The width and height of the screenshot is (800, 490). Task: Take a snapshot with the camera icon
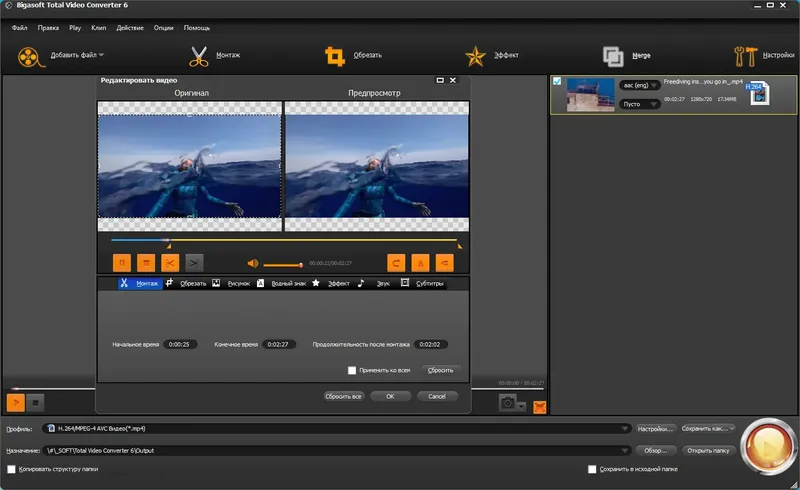point(507,403)
